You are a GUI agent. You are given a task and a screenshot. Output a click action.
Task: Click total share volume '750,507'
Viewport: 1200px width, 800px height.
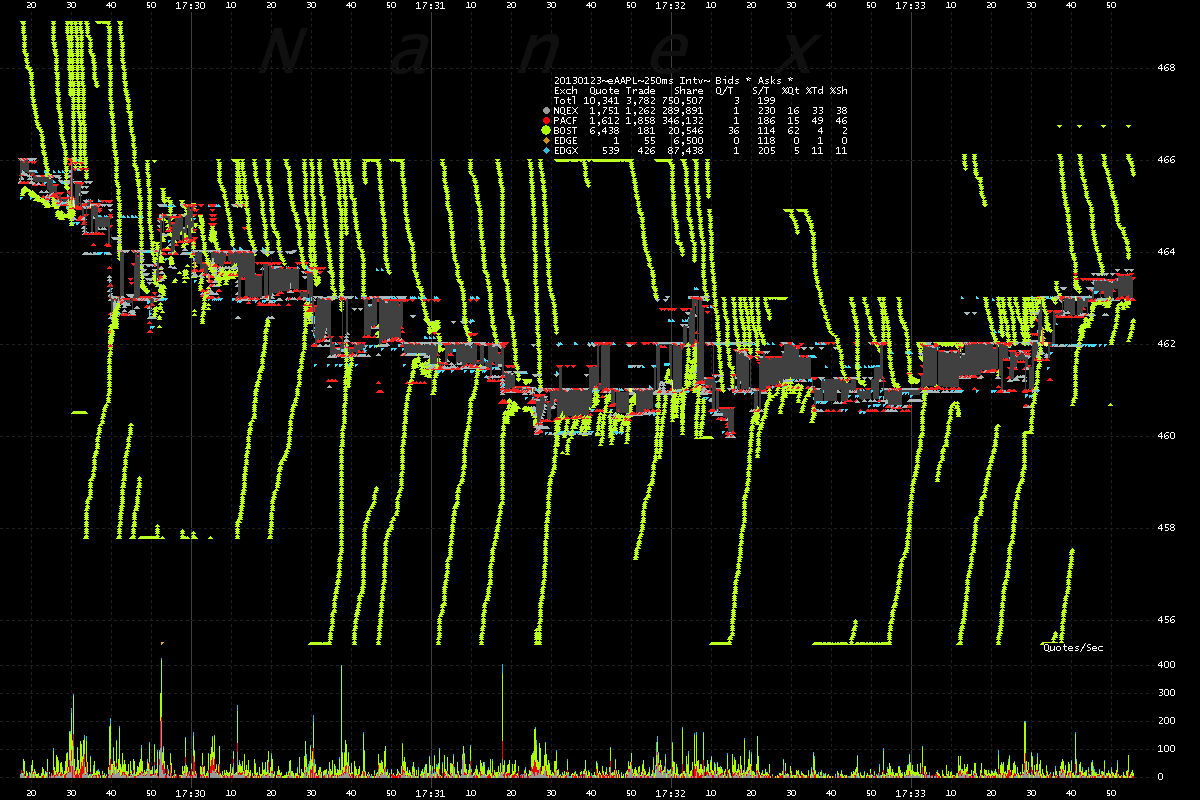point(683,101)
